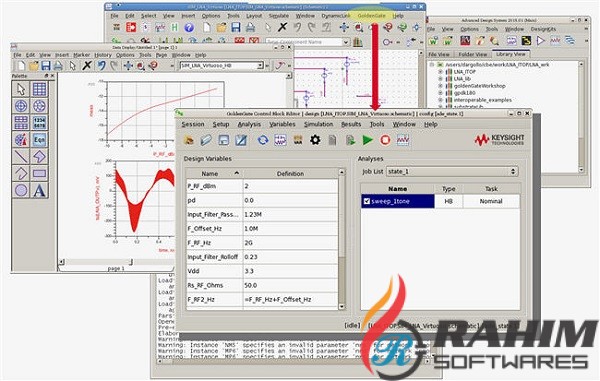The width and height of the screenshot is (600, 381).
Task: Select the text A tool in Palette
Action: tap(39, 190)
